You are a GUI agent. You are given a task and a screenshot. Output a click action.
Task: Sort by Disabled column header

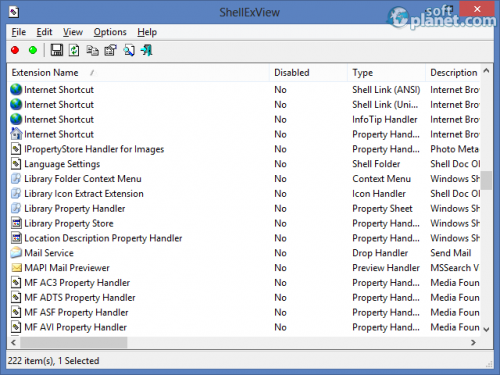click(308, 73)
